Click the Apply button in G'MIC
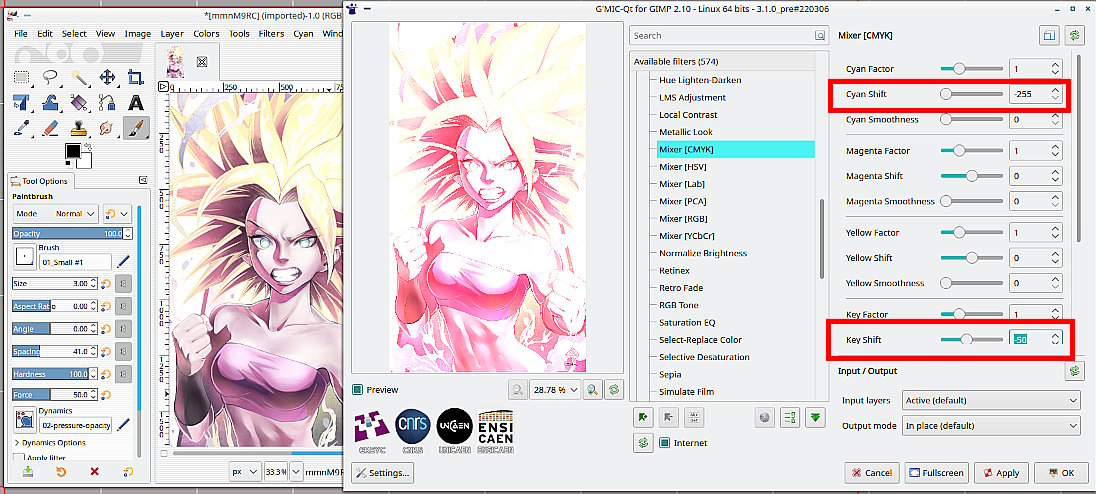The height and width of the screenshot is (494, 1096). click(1001, 473)
